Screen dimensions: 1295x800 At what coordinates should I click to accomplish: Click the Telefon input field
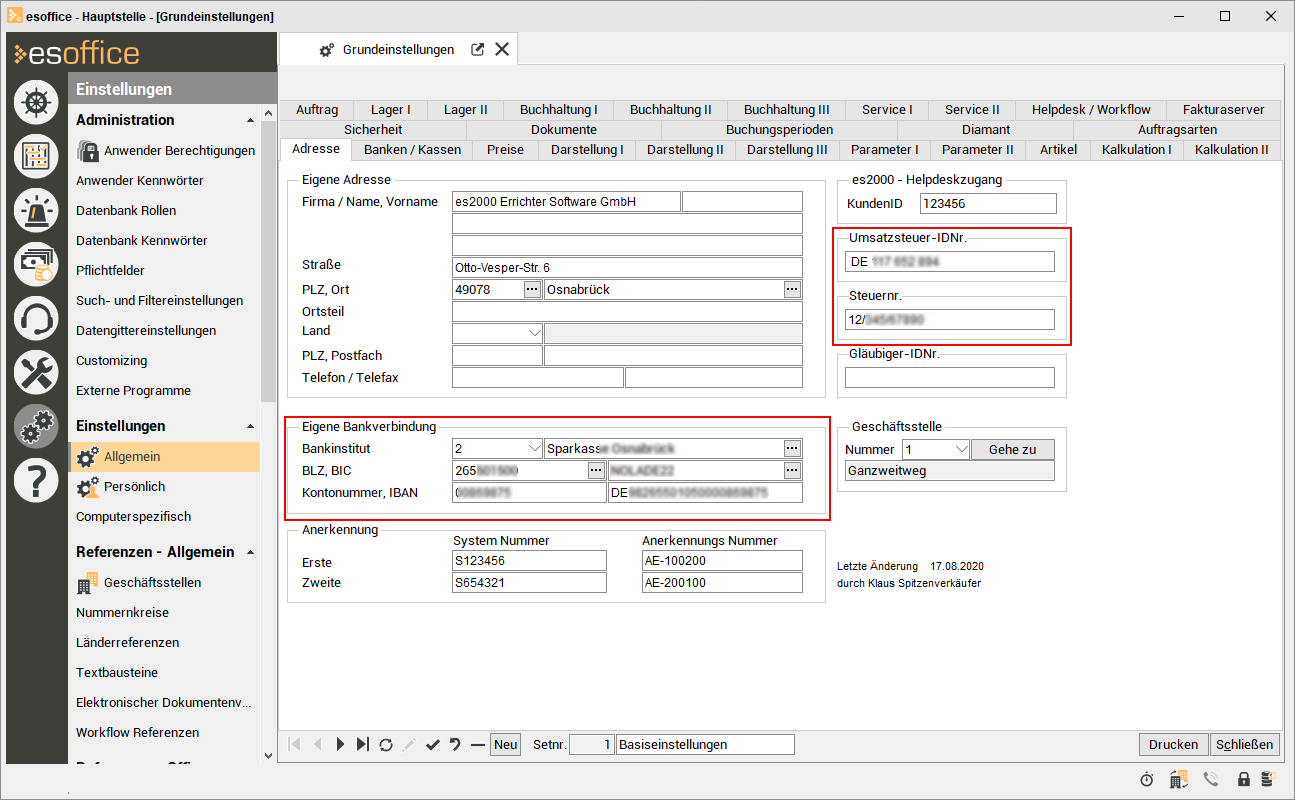(x=538, y=377)
